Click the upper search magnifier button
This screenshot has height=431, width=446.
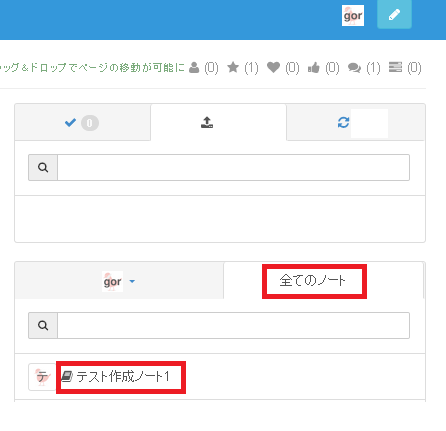[43, 167]
